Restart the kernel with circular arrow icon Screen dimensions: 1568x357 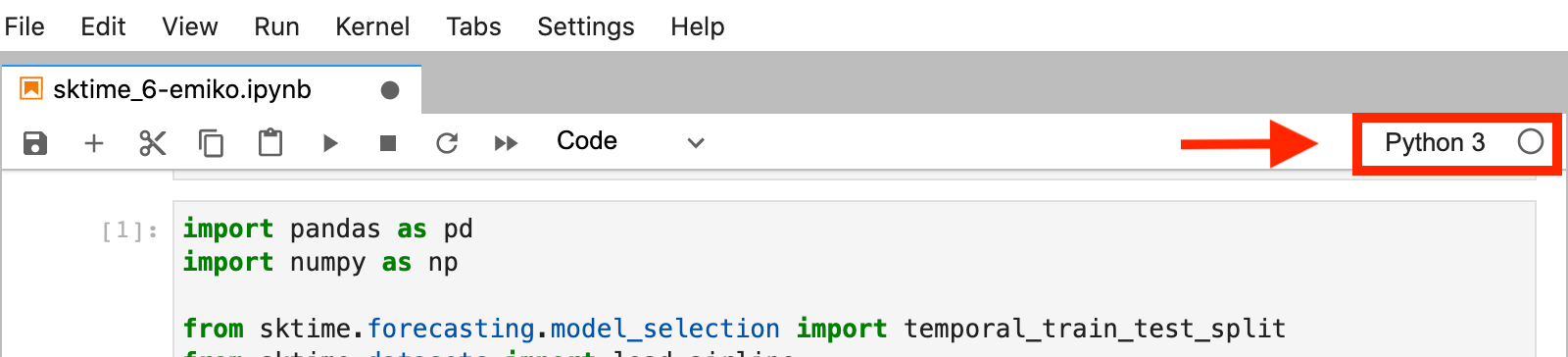click(447, 143)
